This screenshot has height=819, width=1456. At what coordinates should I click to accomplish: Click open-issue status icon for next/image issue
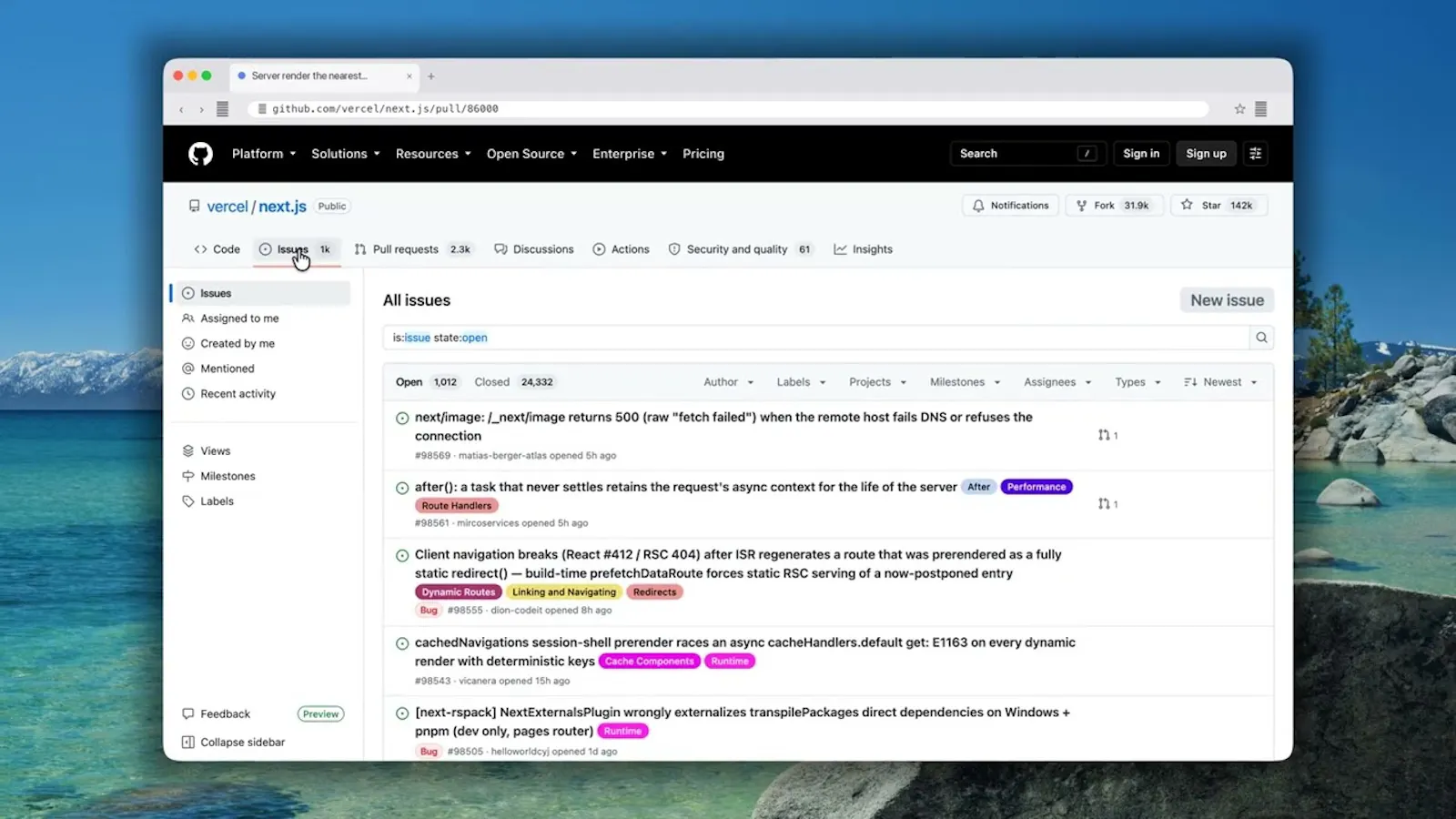tap(402, 419)
